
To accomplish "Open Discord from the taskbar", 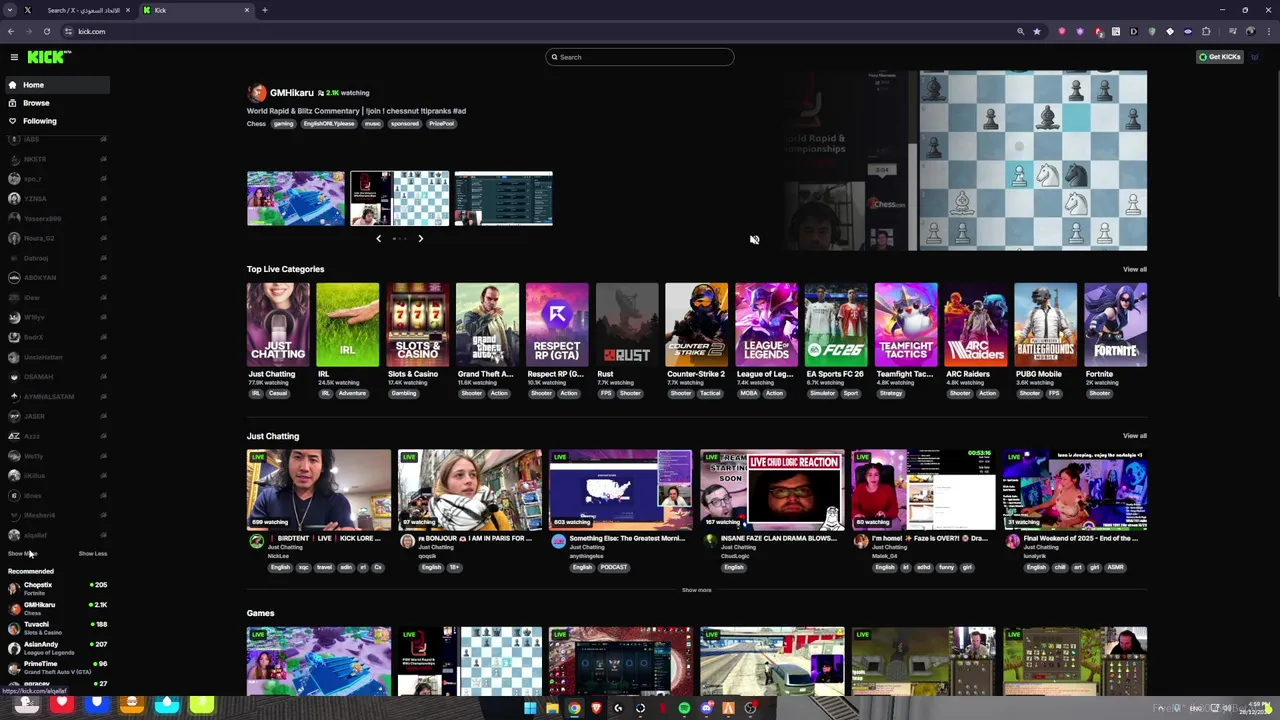I will 706,708.
